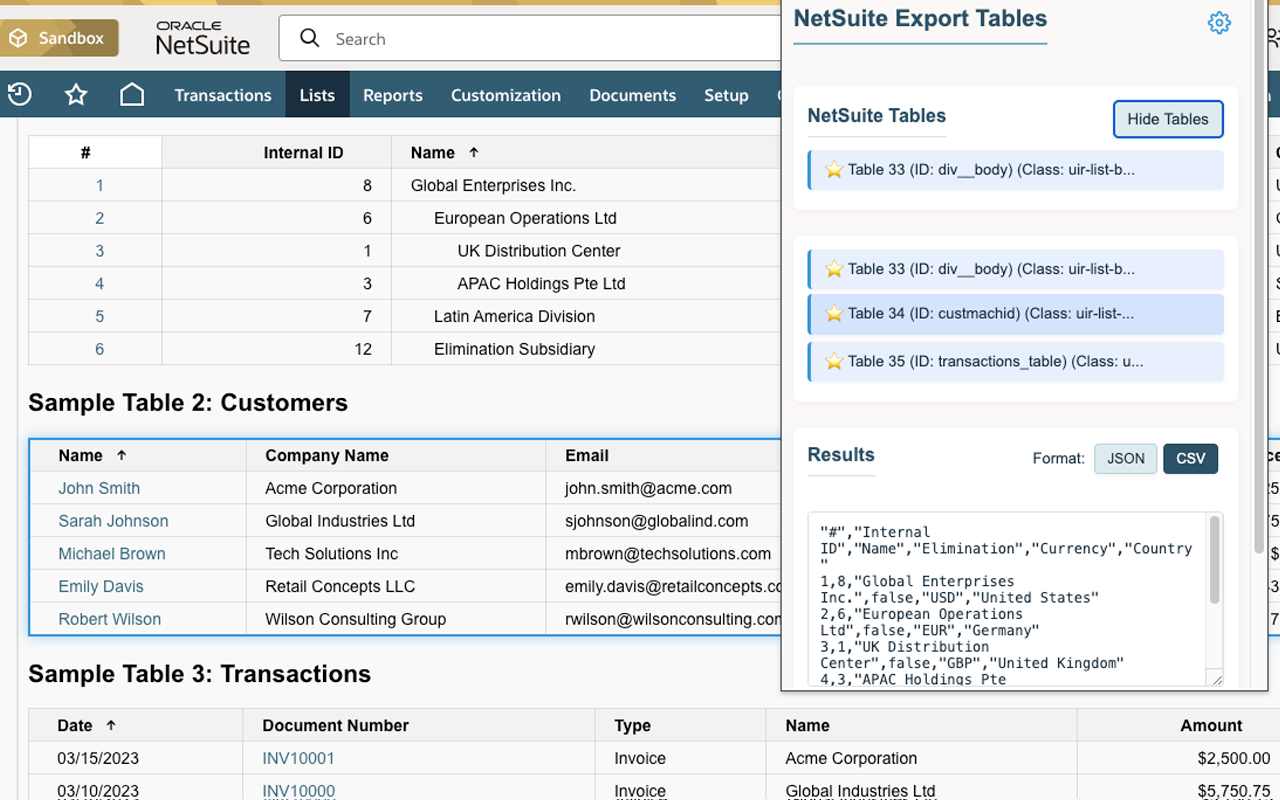Open the Transactions menu

click(223, 95)
